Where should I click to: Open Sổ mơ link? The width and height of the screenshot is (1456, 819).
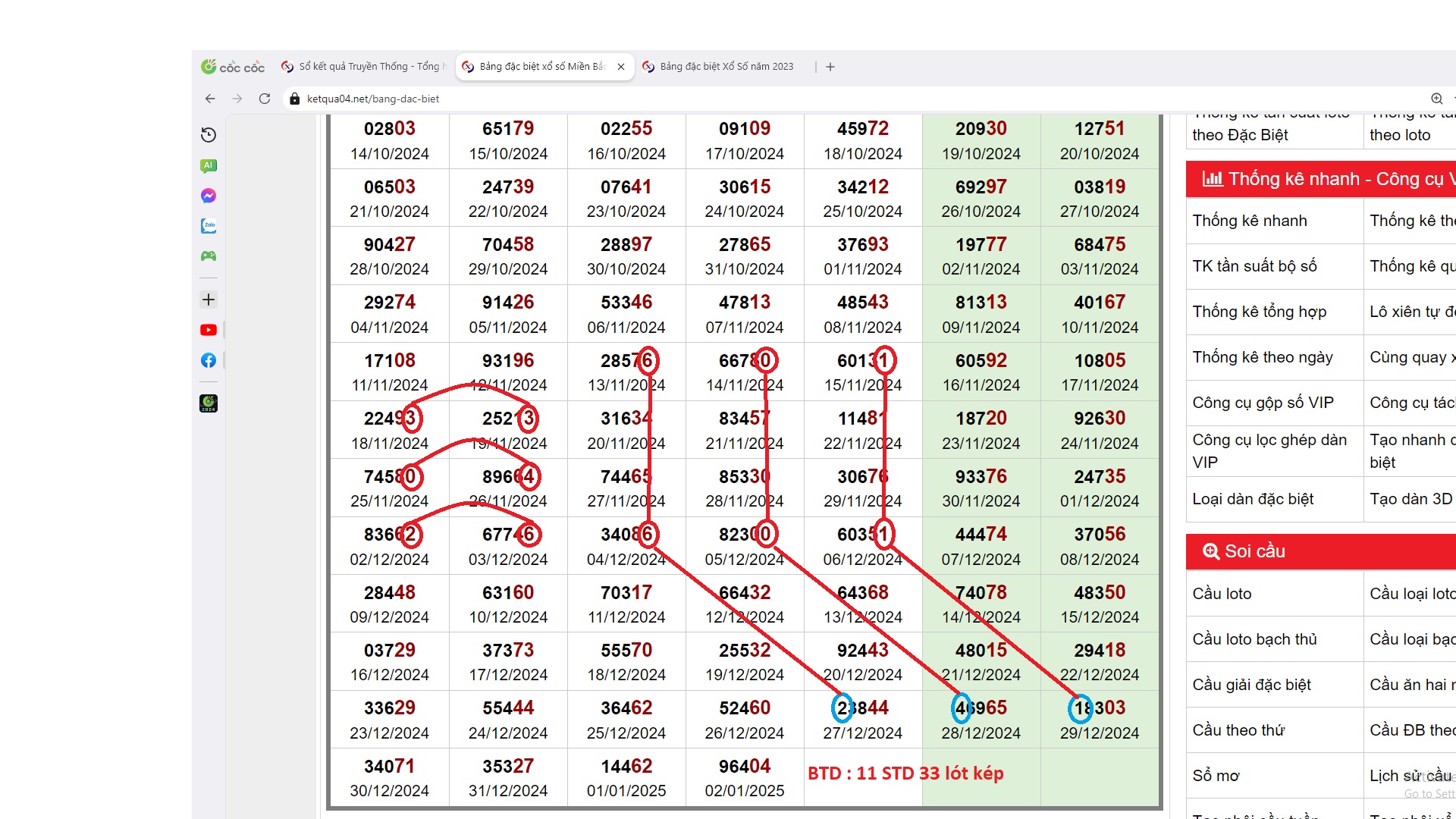[x=1216, y=776]
